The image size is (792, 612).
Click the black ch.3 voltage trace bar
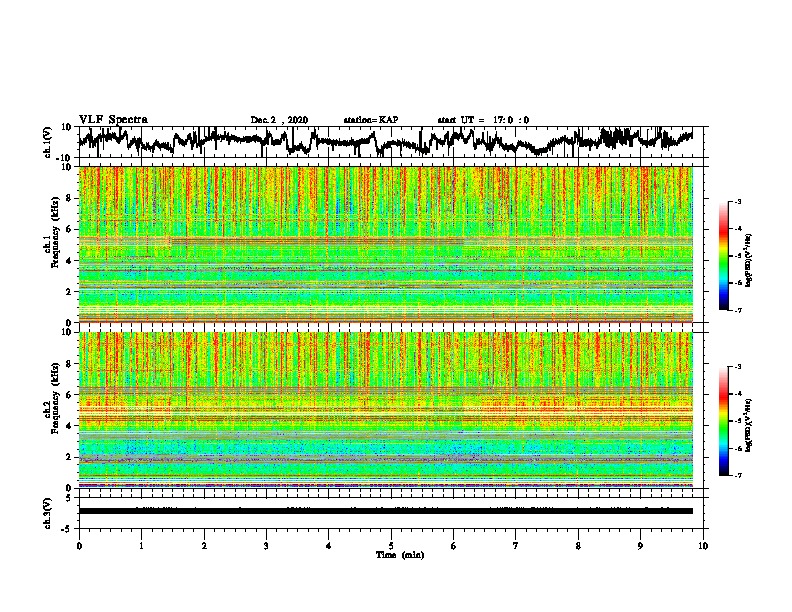386,511
